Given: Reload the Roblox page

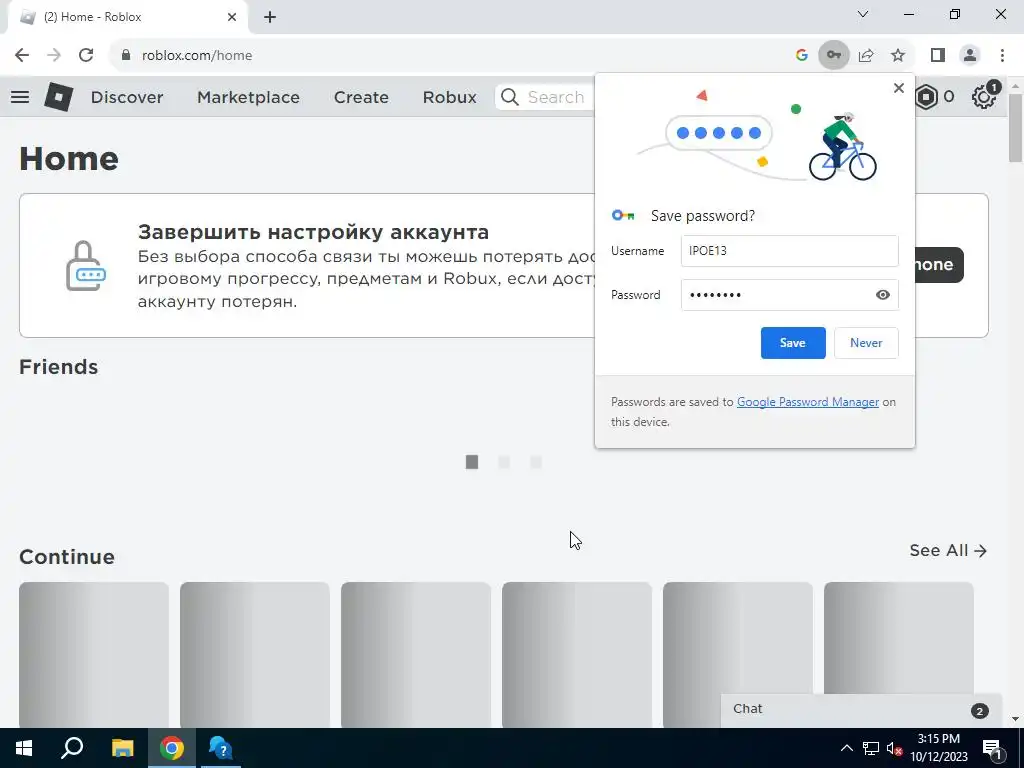Looking at the screenshot, I should click(86, 55).
